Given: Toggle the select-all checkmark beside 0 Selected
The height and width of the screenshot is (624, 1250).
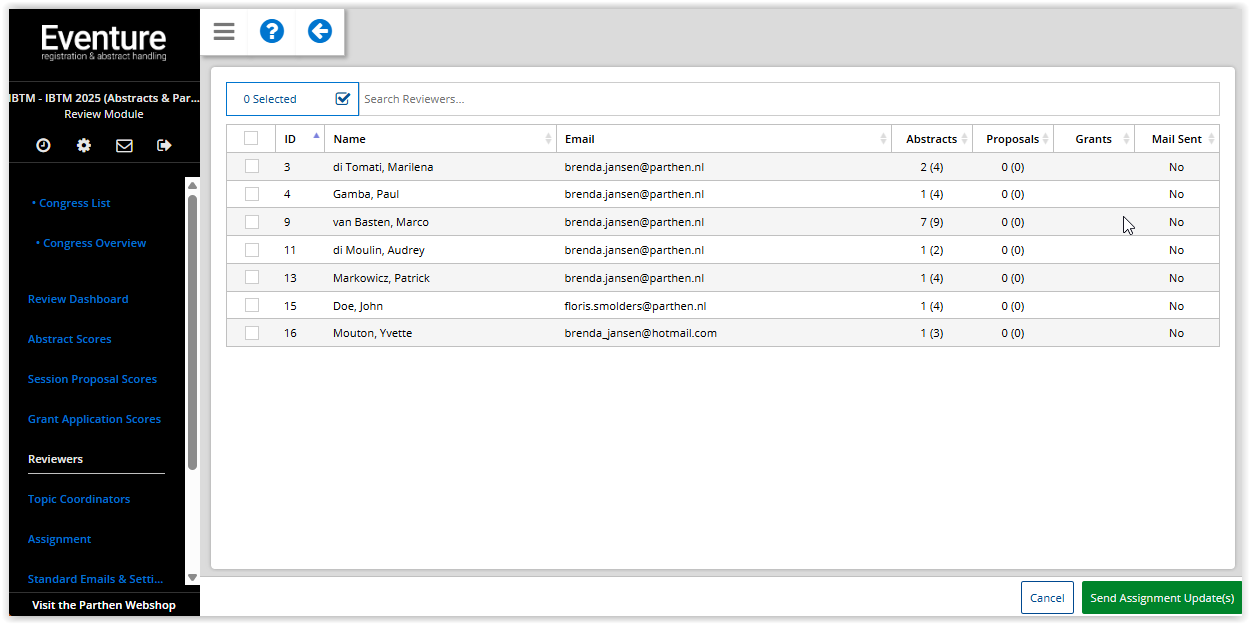Looking at the screenshot, I should pos(343,99).
